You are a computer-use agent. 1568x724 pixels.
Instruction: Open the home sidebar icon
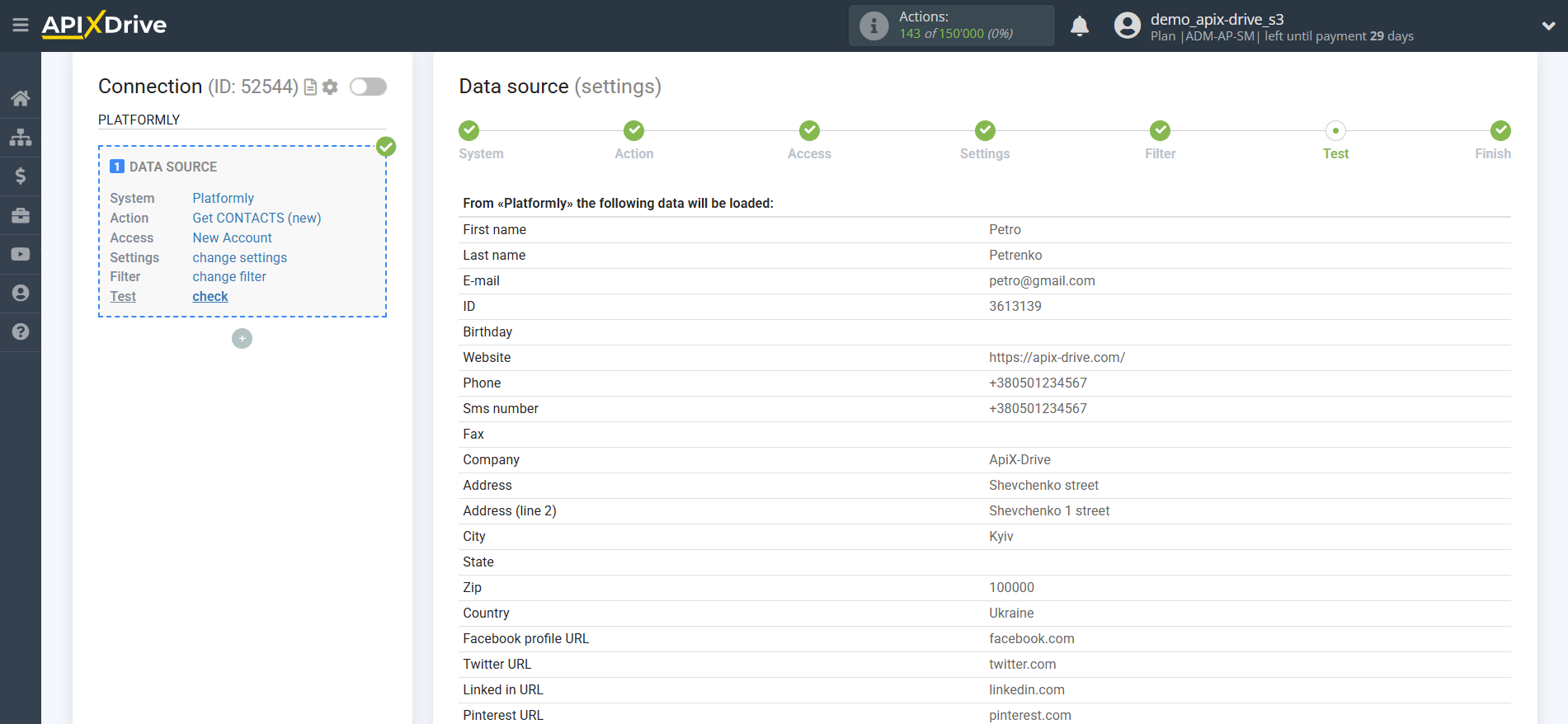(21, 98)
